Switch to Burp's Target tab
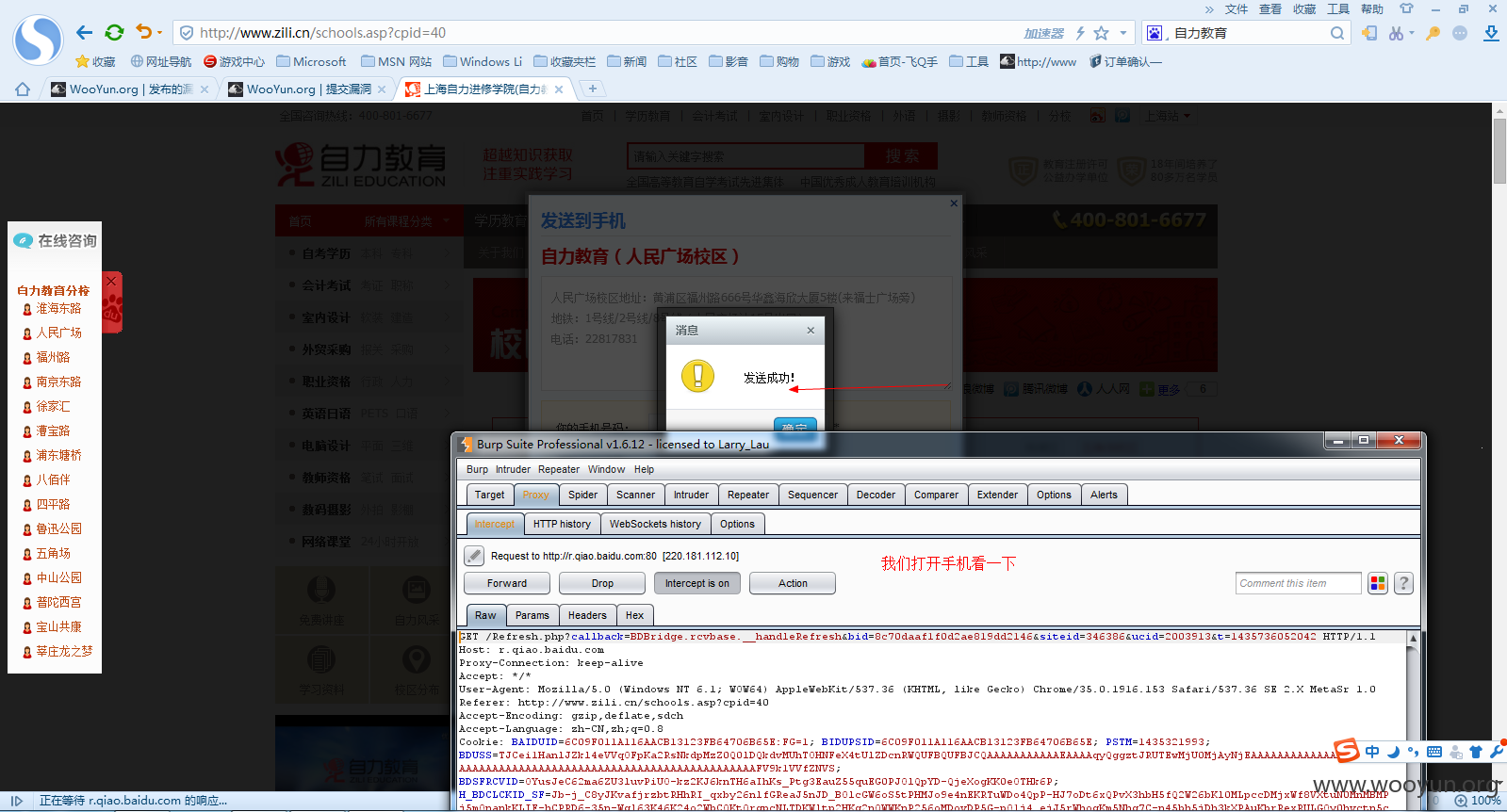This screenshot has height=812, width=1507. tap(489, 495)
